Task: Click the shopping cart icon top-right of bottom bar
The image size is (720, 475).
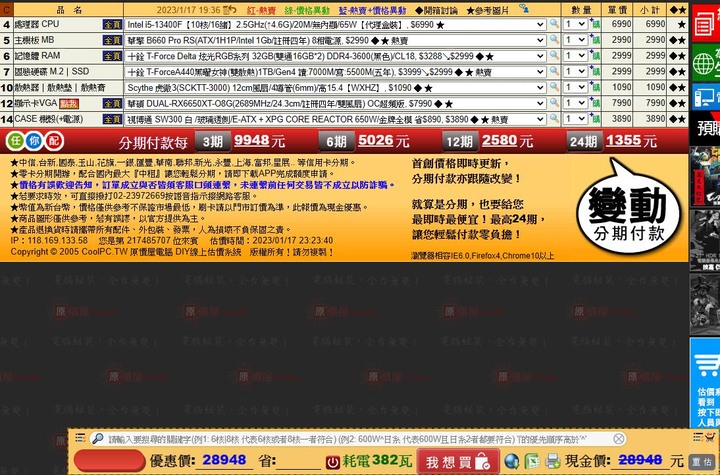Action: click(709, 437)
